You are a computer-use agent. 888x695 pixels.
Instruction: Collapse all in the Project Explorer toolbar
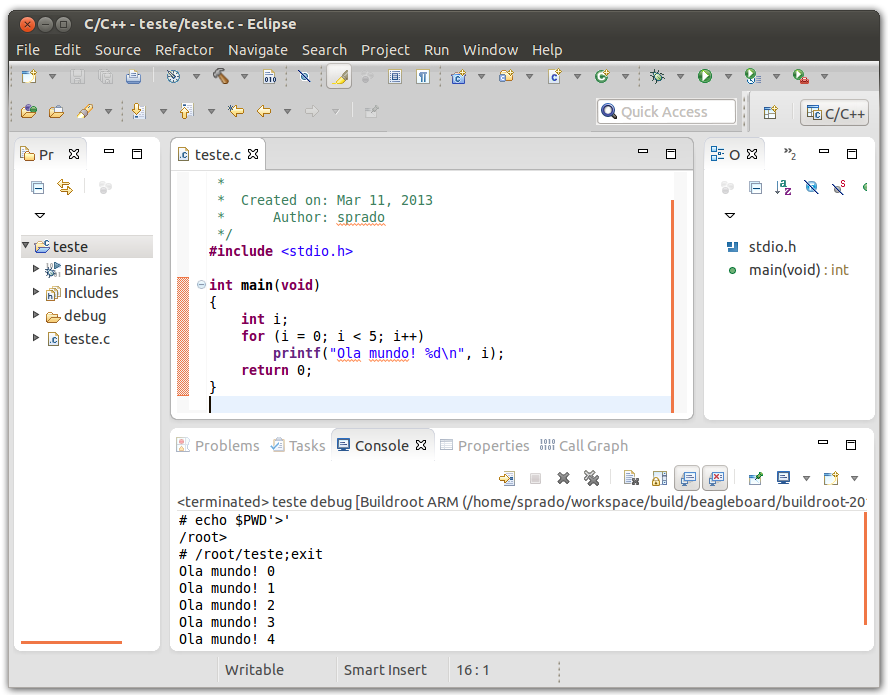37,187
